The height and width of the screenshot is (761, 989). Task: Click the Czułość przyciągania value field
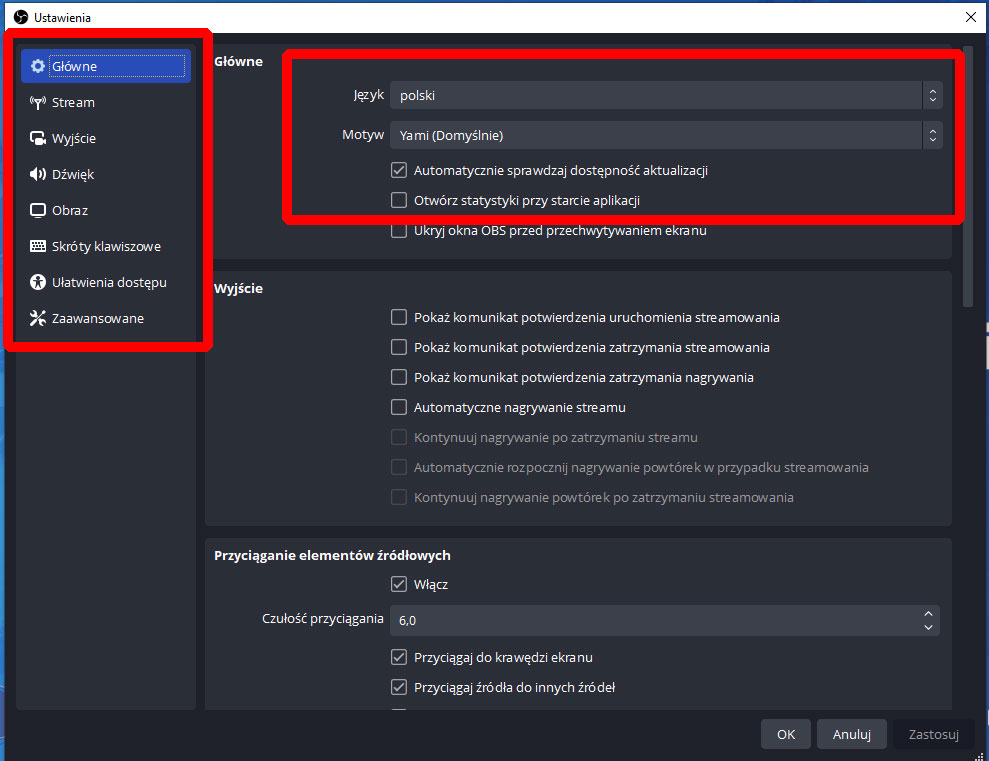pos(650,621)
